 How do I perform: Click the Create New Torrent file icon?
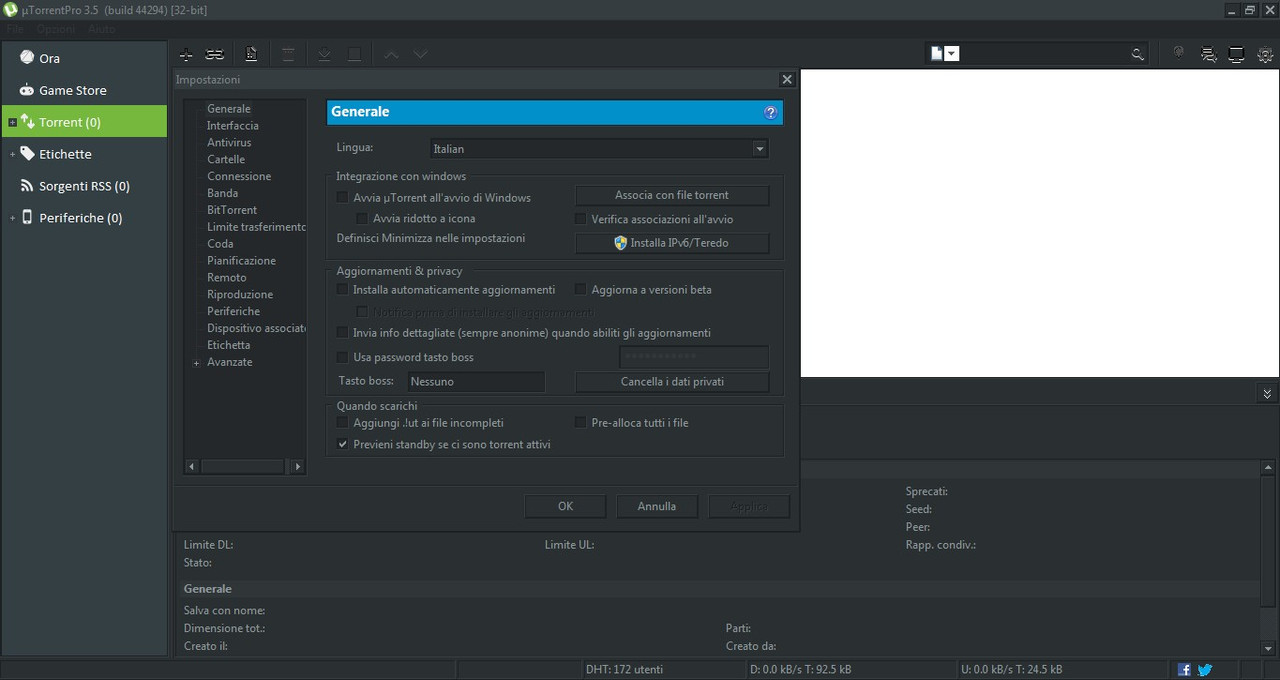[251, 54]
